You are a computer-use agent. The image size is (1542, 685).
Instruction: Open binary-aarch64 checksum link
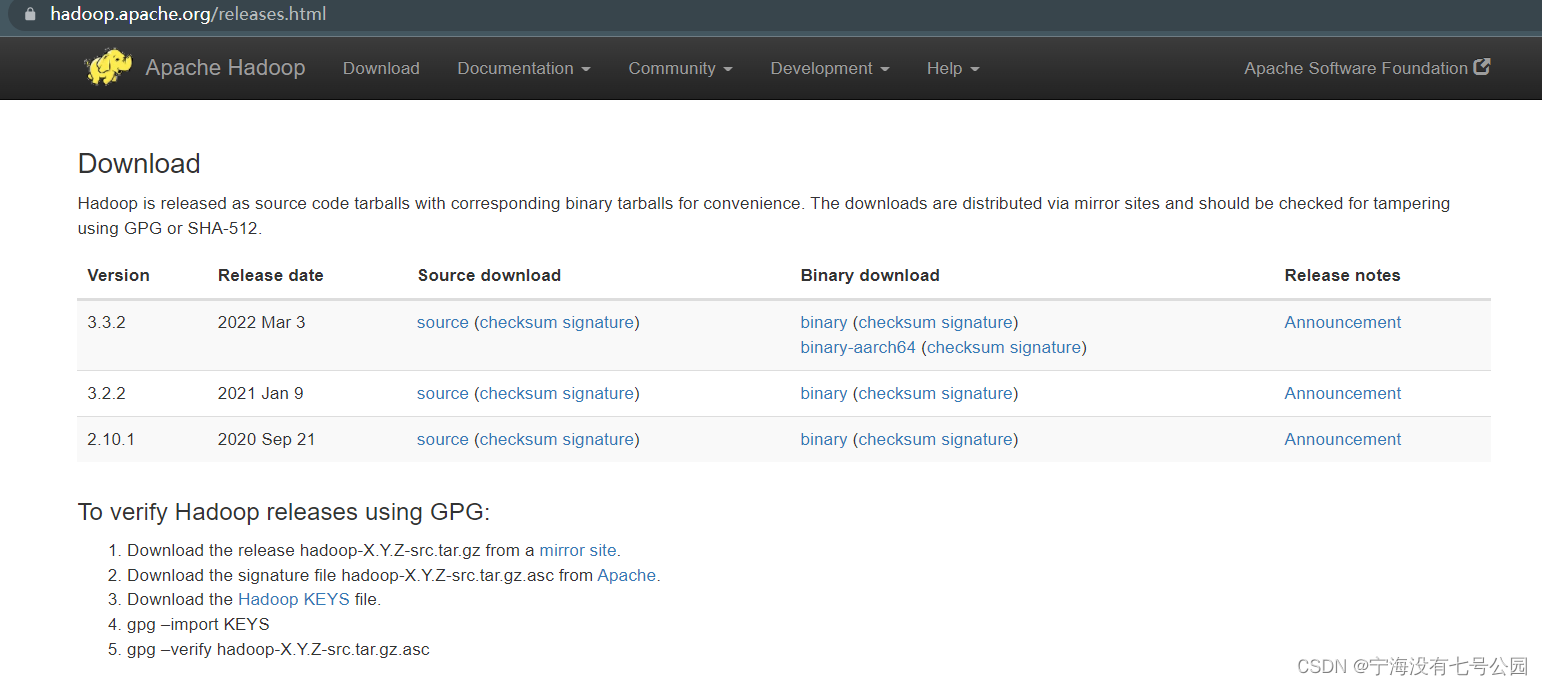[x=965, y=347]
